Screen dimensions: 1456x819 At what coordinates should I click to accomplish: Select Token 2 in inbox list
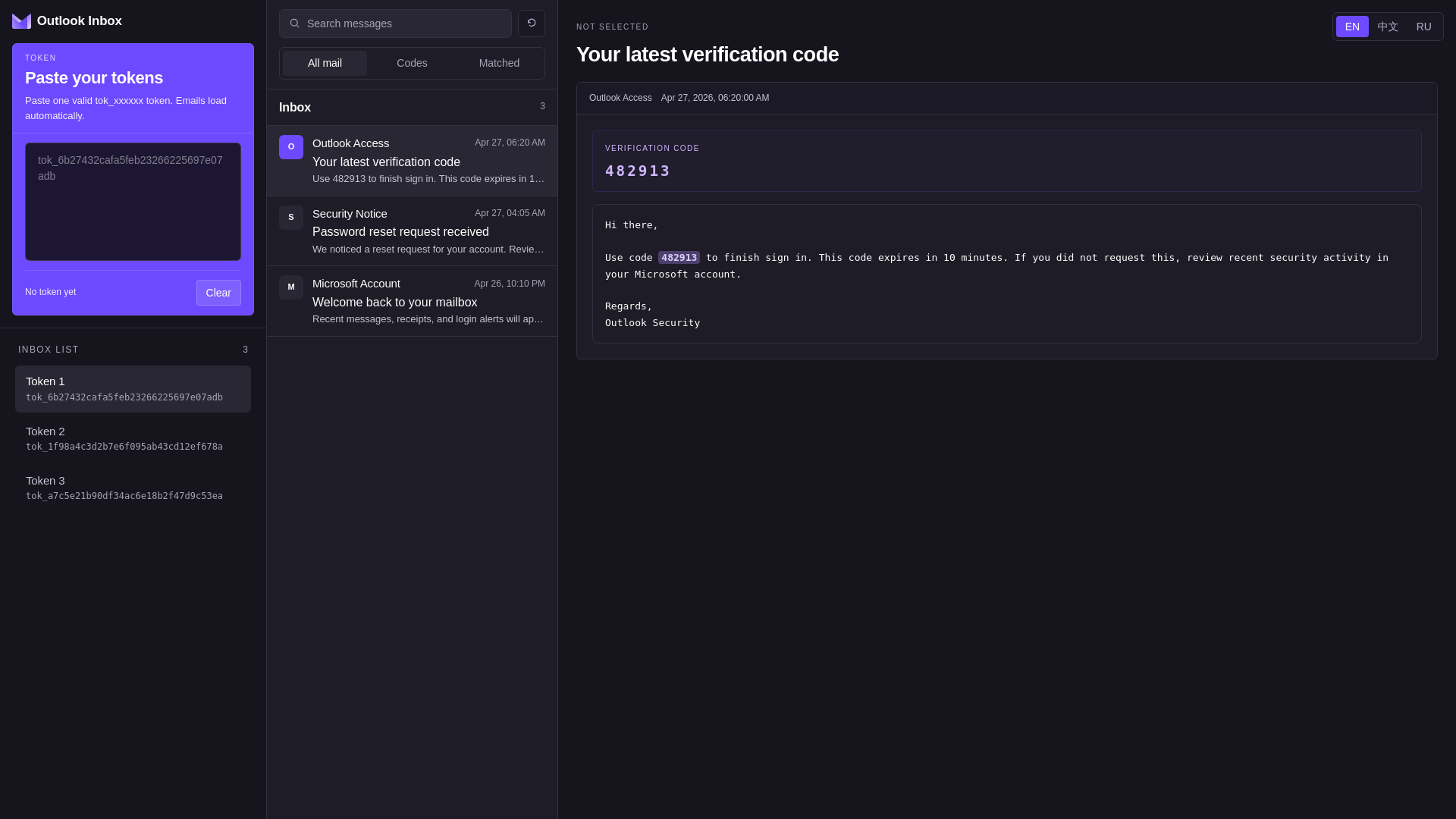pyautogui.click(x=133, y=438)
